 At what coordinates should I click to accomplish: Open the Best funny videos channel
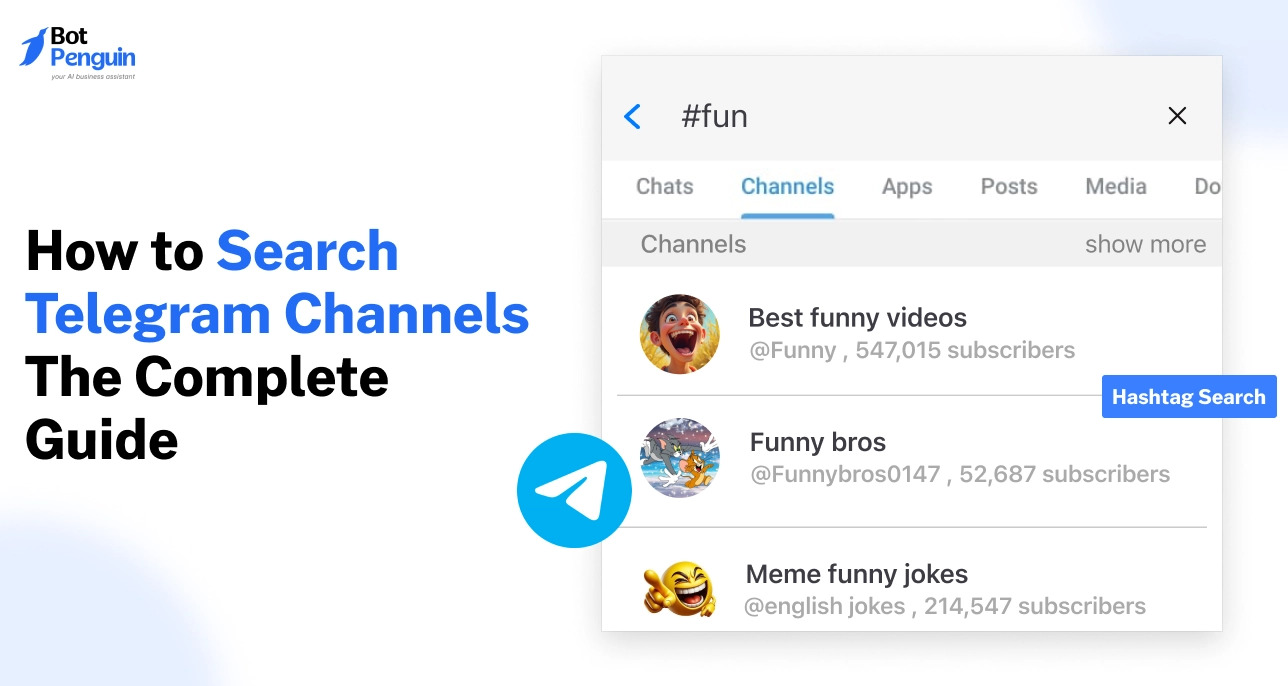click(857, 317)
